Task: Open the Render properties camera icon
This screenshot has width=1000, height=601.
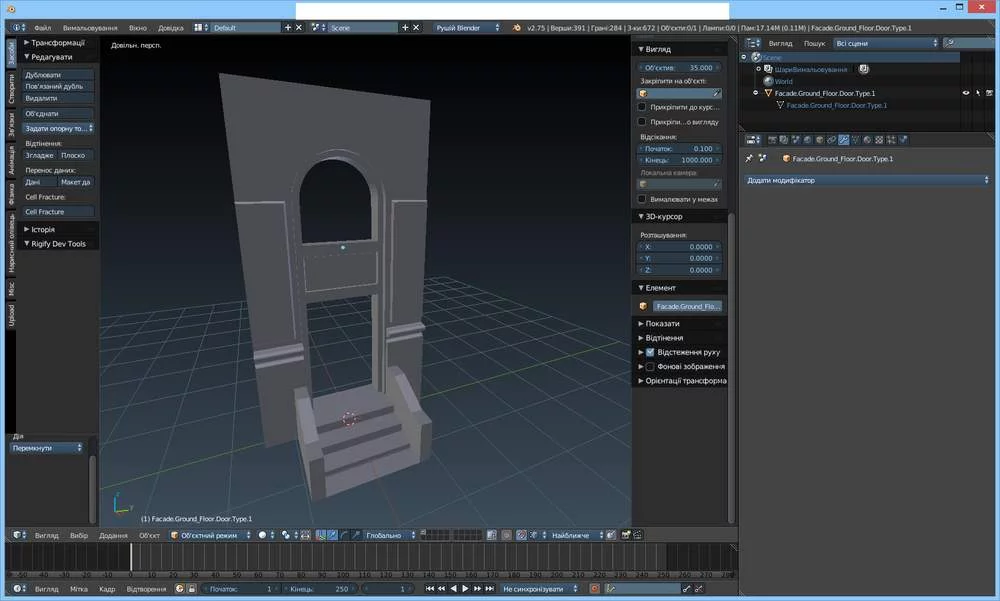Action: point(772,140)
